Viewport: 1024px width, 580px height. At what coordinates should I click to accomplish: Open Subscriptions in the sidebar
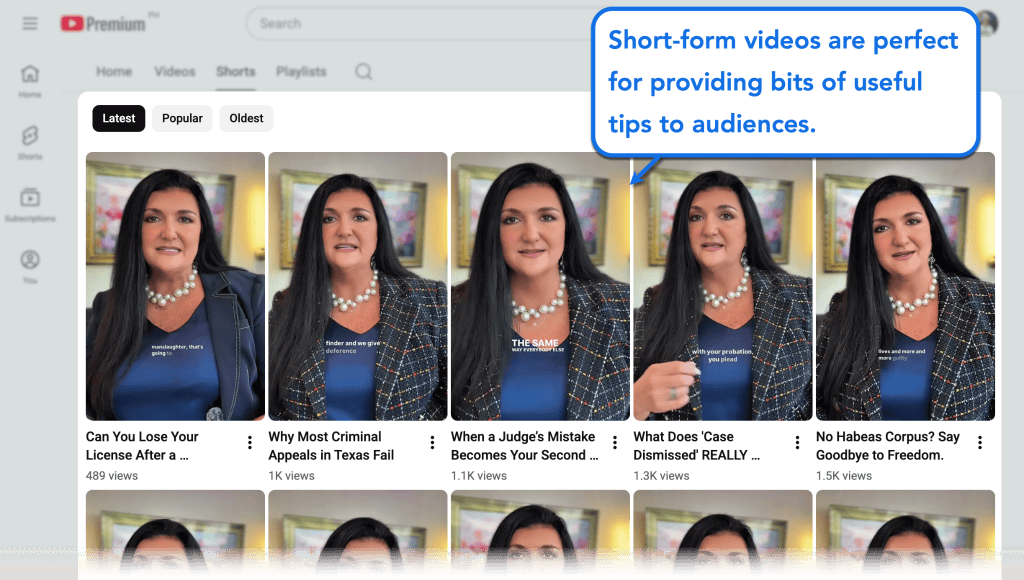tap(30, 204)
